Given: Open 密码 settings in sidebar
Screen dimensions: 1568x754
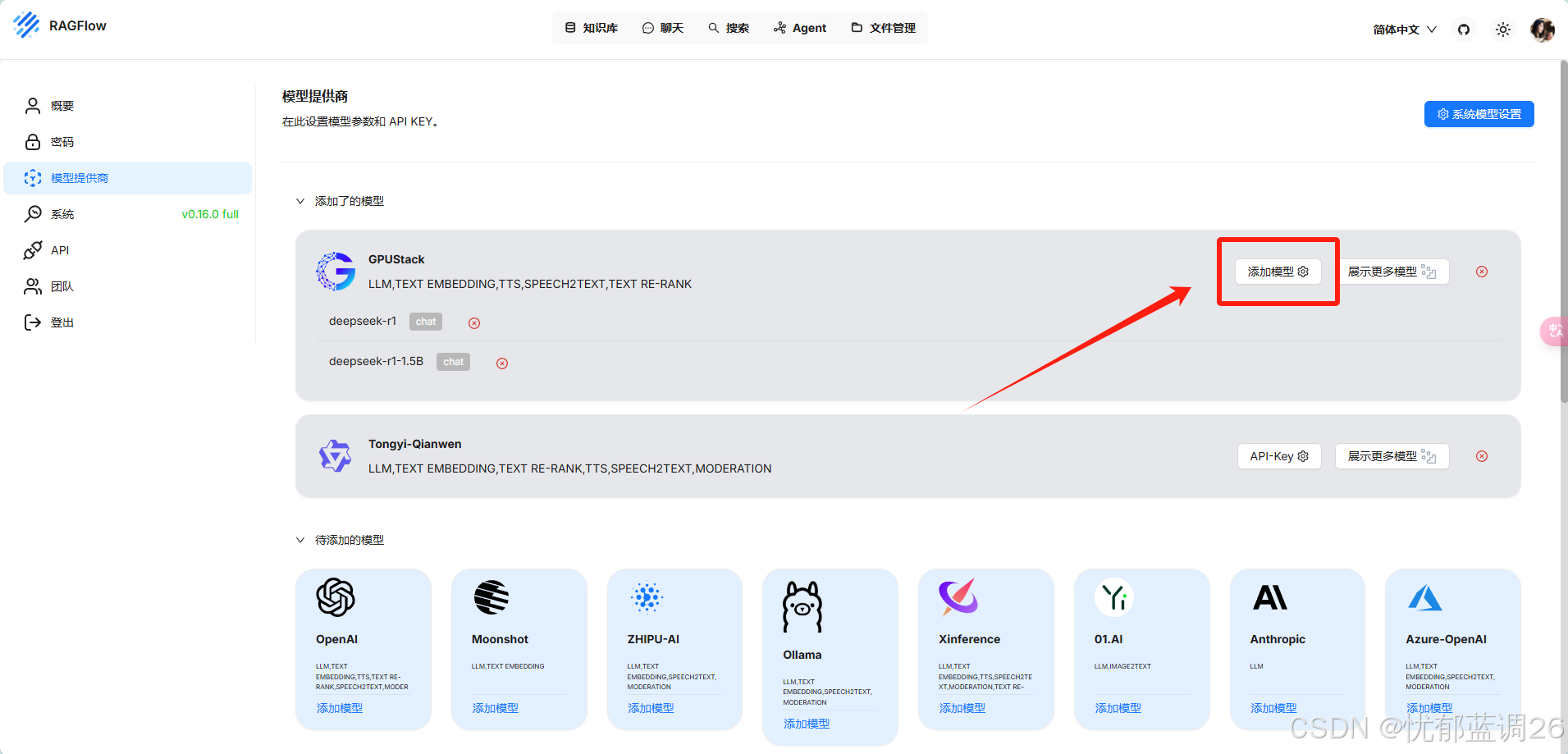Looking at the screenshot, I should (128, 142).
